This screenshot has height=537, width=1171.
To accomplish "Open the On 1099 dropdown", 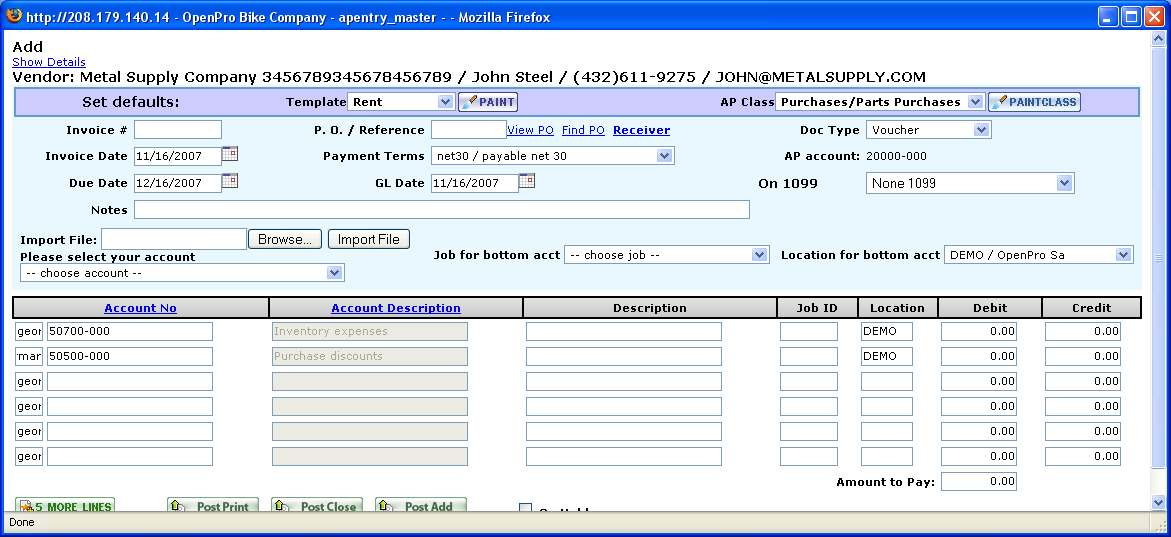I will point(1064,183).
